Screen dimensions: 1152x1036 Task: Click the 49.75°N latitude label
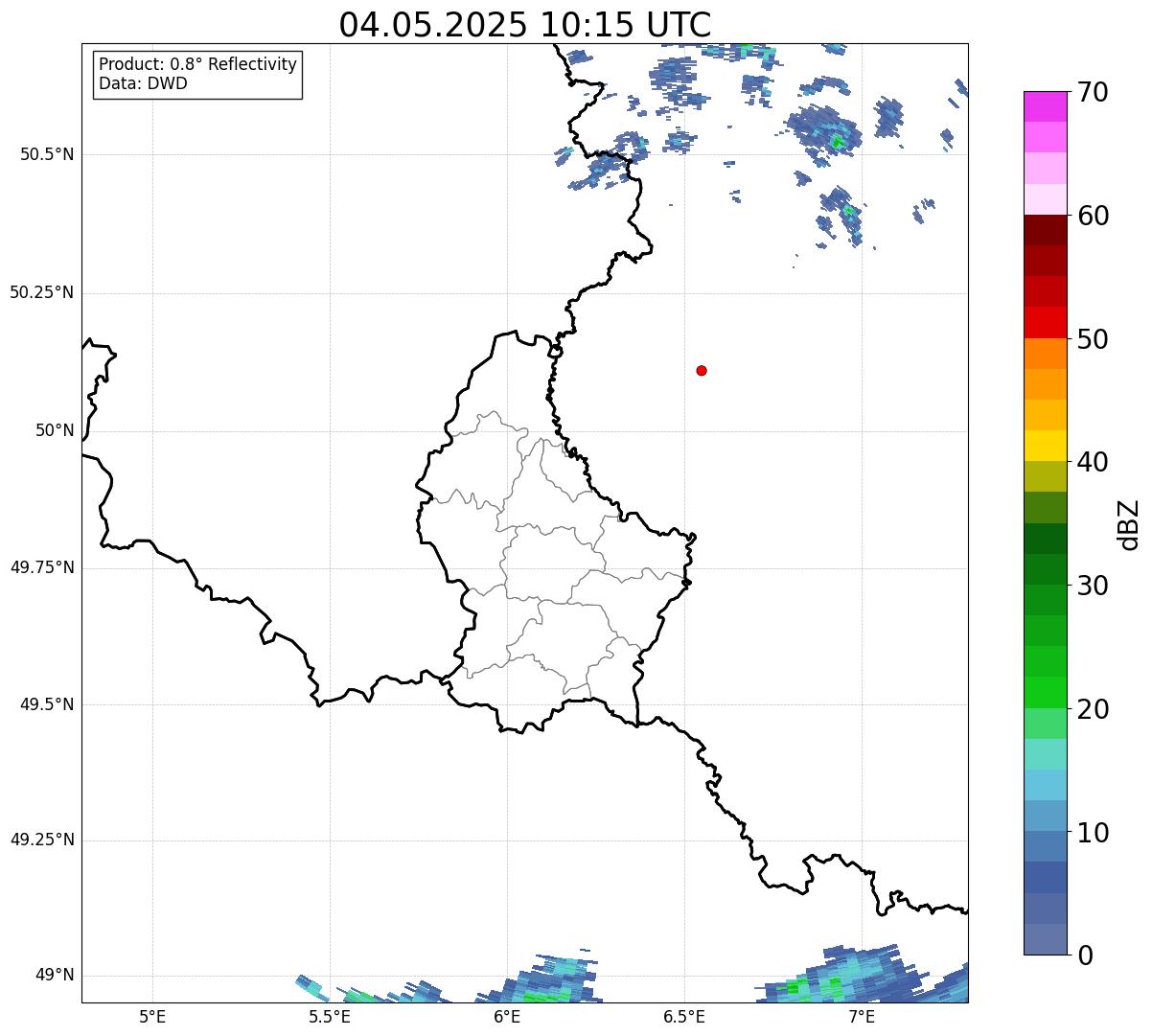click(x=41, y=567)
